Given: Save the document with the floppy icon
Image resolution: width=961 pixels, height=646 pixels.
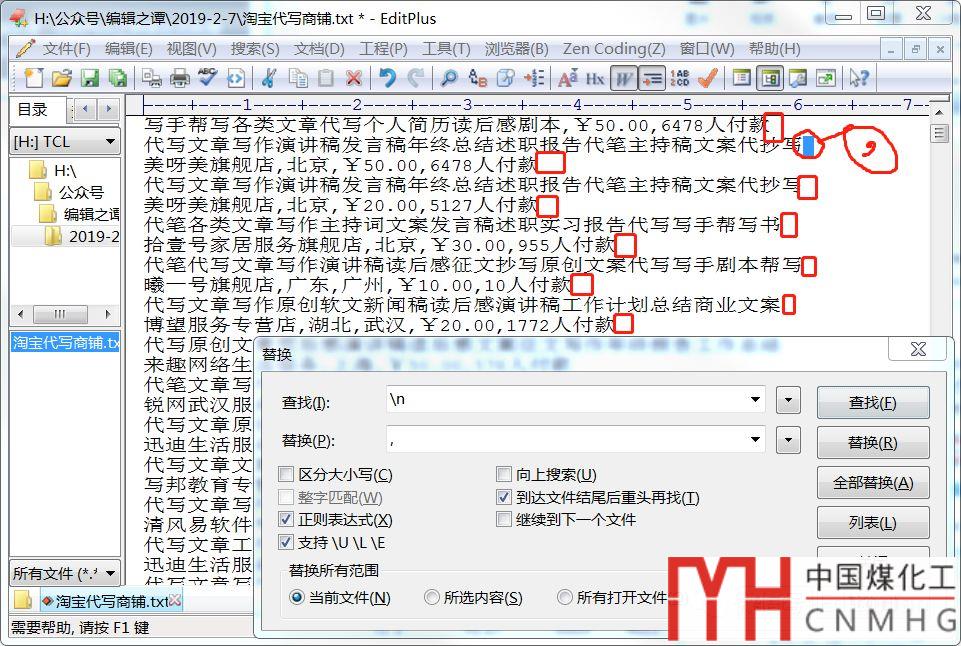Looking at the screenshot, I should 90,78.
